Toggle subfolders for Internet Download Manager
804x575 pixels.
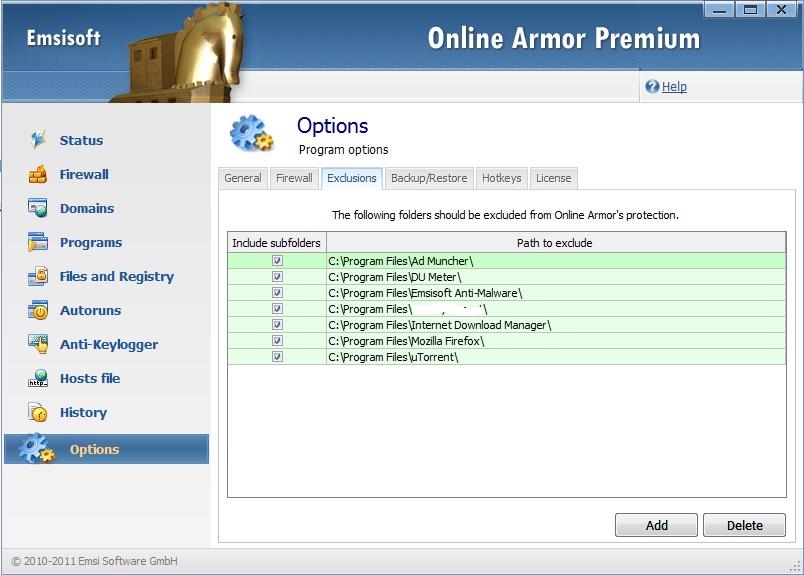pyautogui.click(x=277, y=324)
